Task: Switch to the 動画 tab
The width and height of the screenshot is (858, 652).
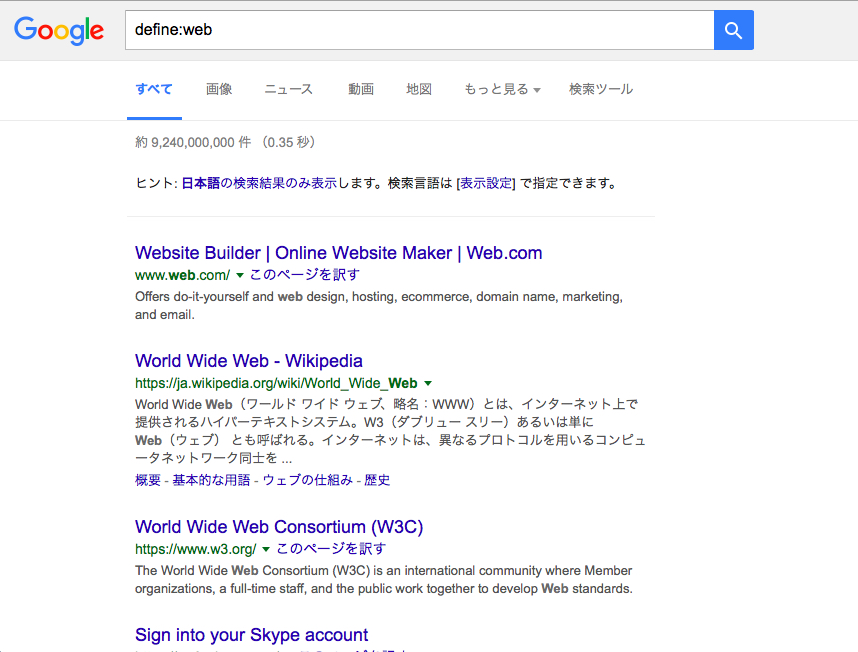Action: tap(361, 89)
